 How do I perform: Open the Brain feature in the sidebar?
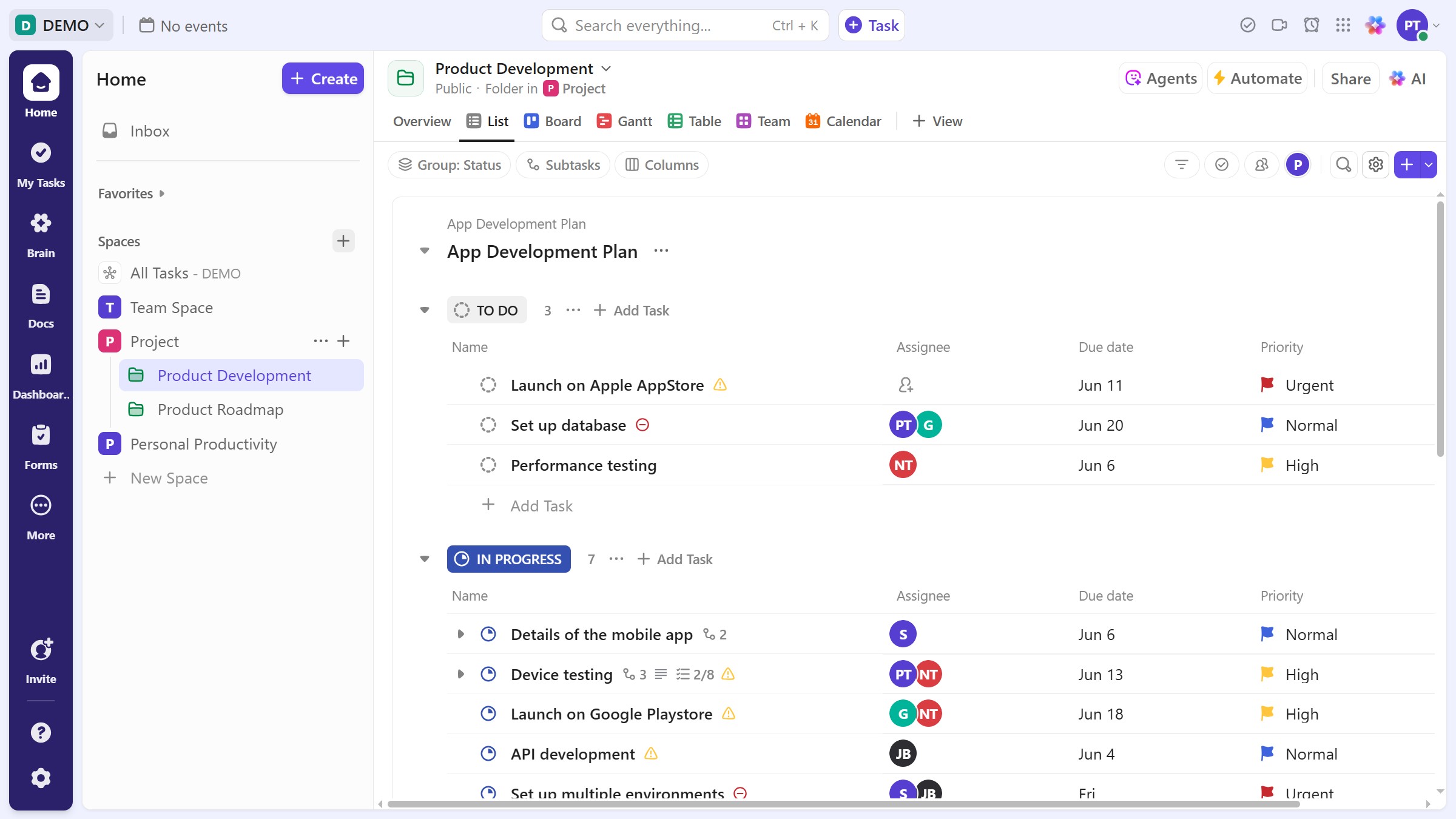click(41, 234)
